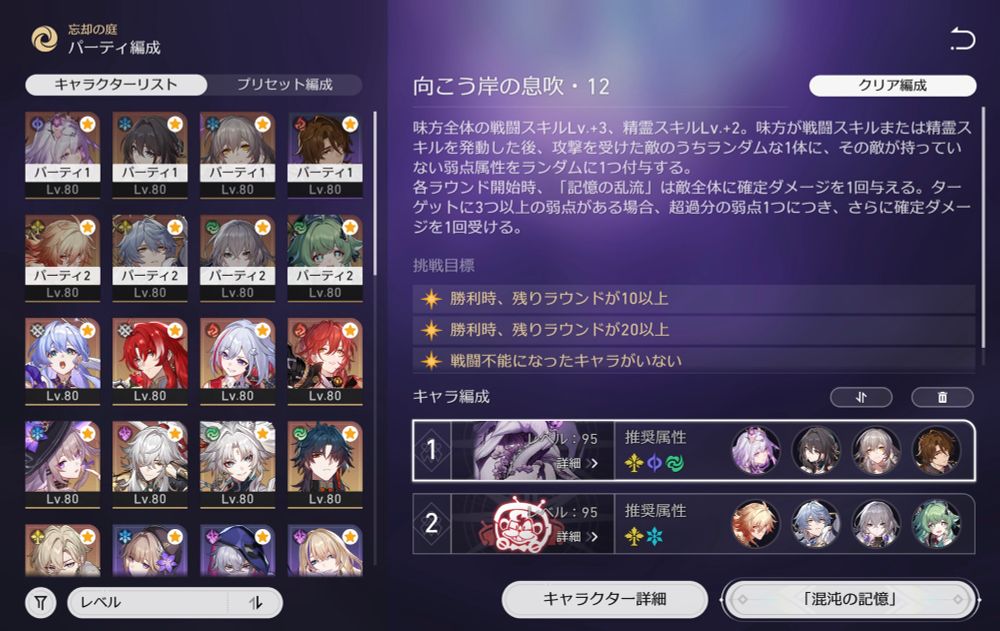Switch to プリセット編成 tab
Screen dimensions: 1000x631
pyautogui.click(x=284, y=85)
